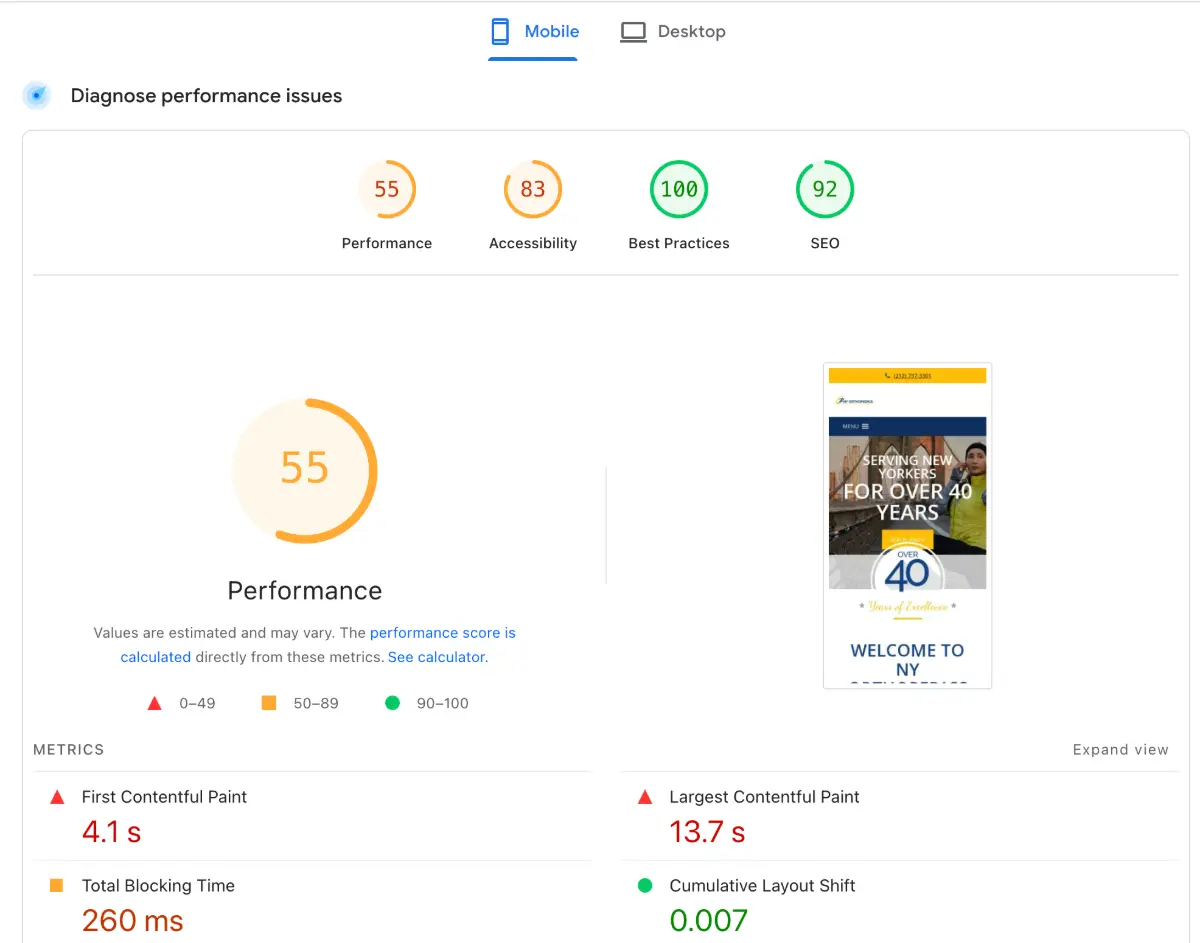The width and height of the screenshot is (1200, 943).
Task: Click orange square beside Total Blocking Time
Action: pos(57,885)
